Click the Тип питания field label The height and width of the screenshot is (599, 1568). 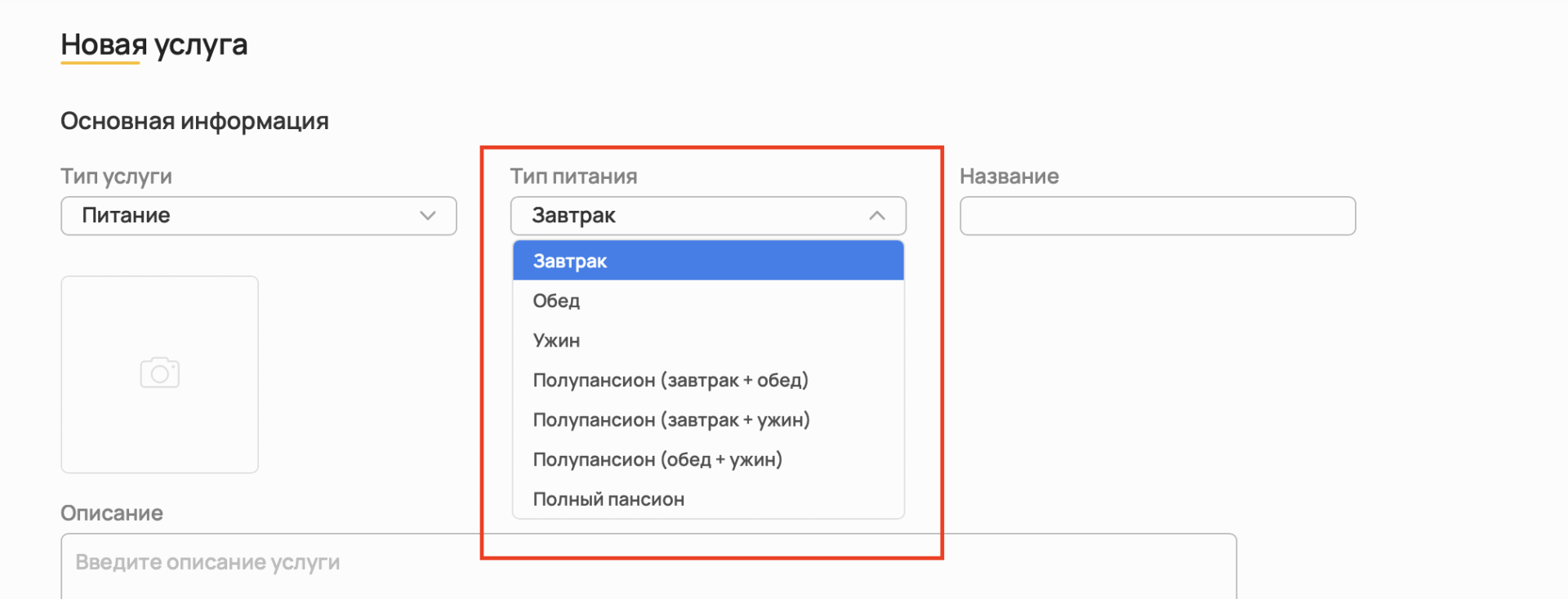point(573,177)
